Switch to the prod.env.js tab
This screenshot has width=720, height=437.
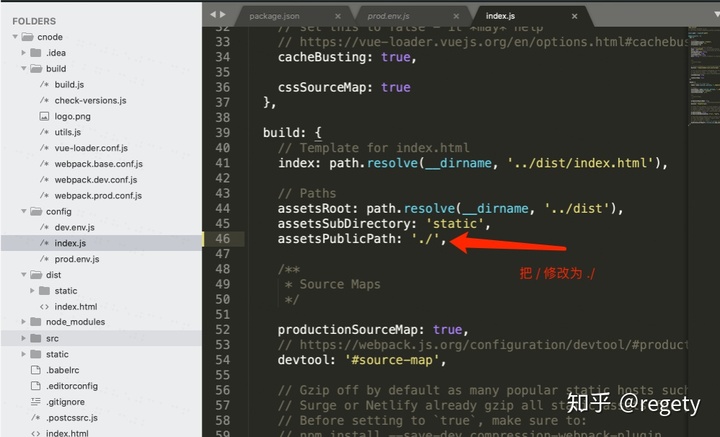388,16
